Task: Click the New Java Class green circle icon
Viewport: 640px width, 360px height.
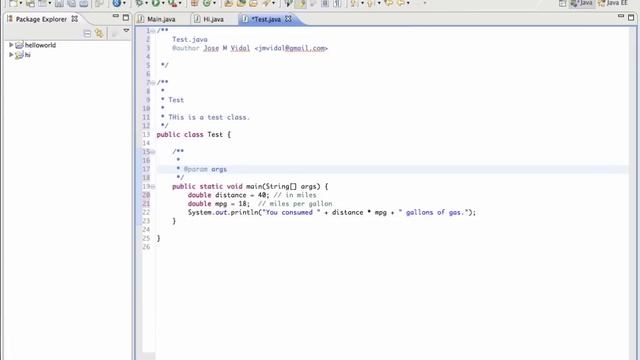Action: click(207, 3)
